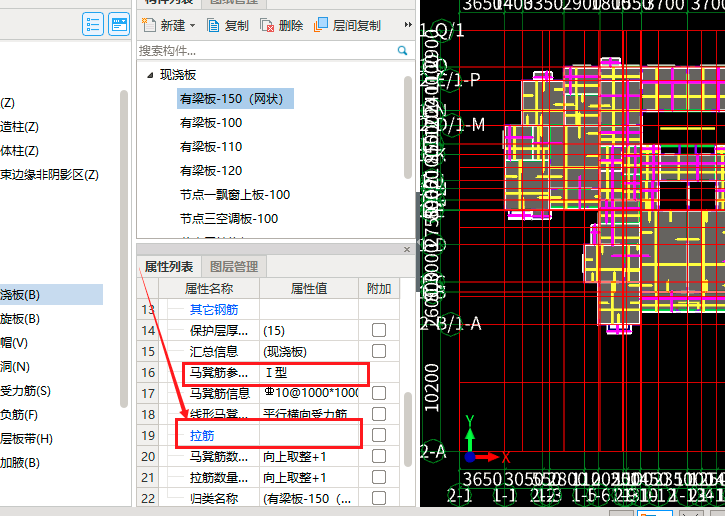Click the search magnifier icon
This screenshot has width=725, height=516.
coord(402,50)
